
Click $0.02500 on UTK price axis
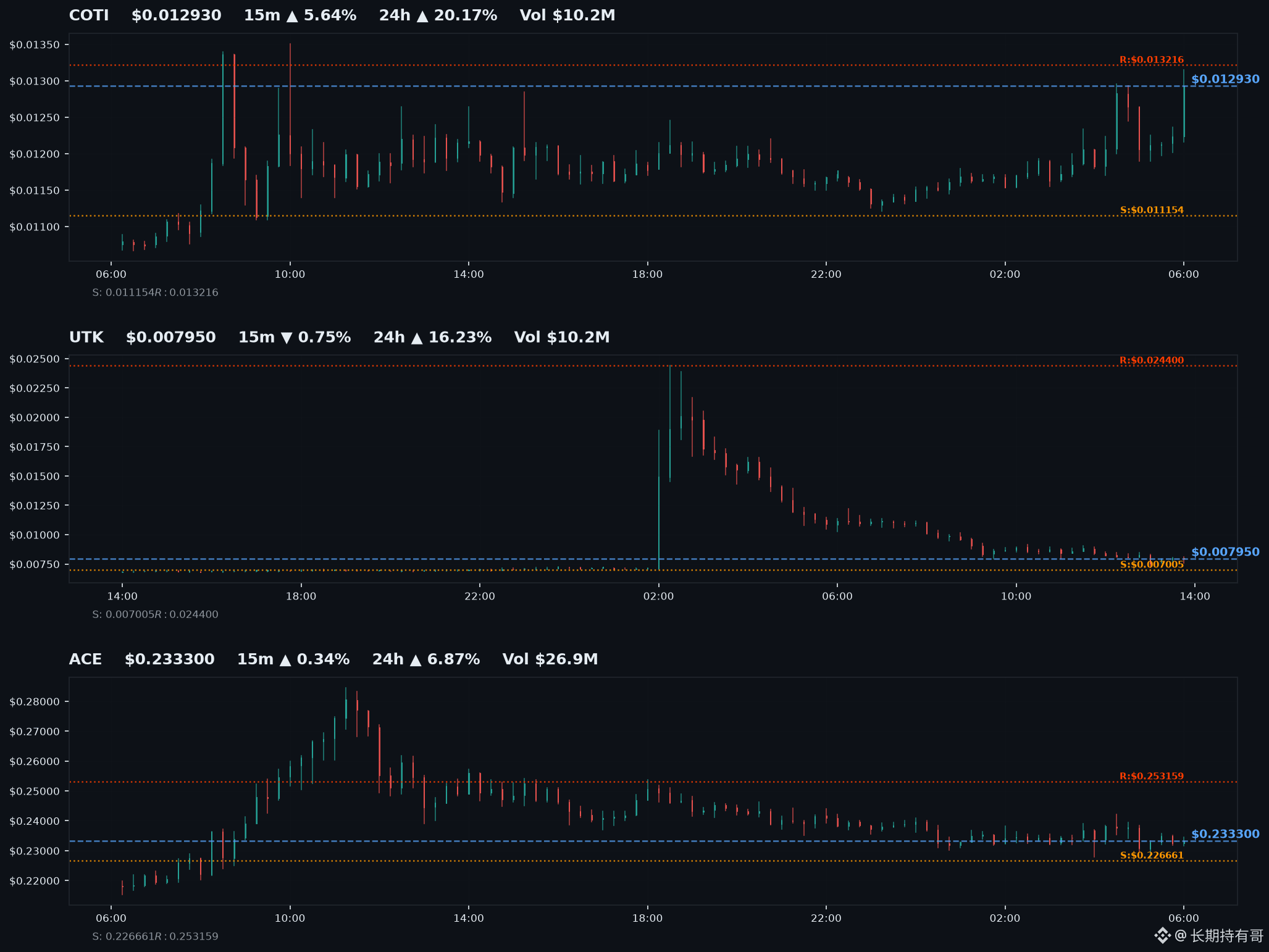click(35, 359)
